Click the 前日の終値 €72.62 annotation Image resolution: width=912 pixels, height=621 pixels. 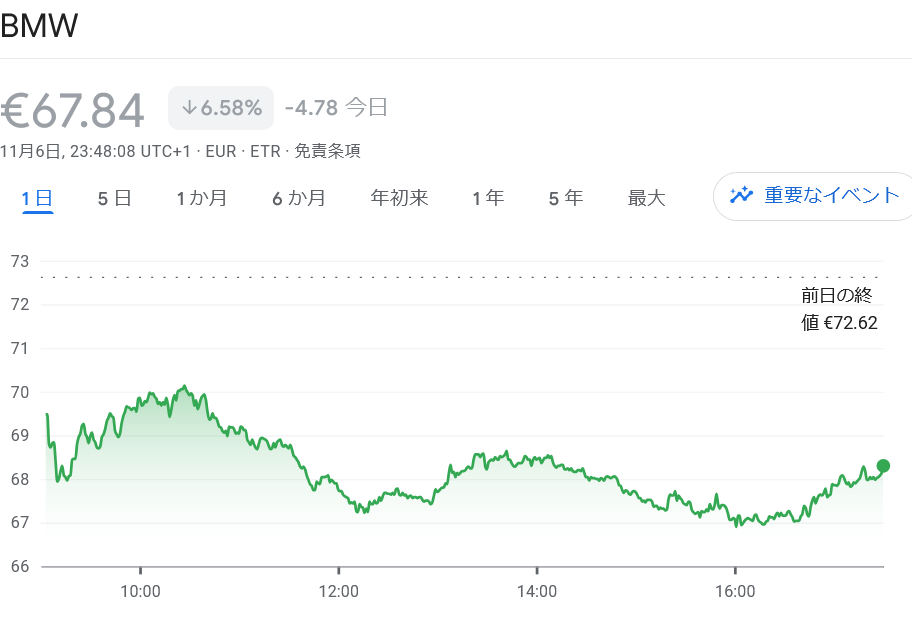839,308
